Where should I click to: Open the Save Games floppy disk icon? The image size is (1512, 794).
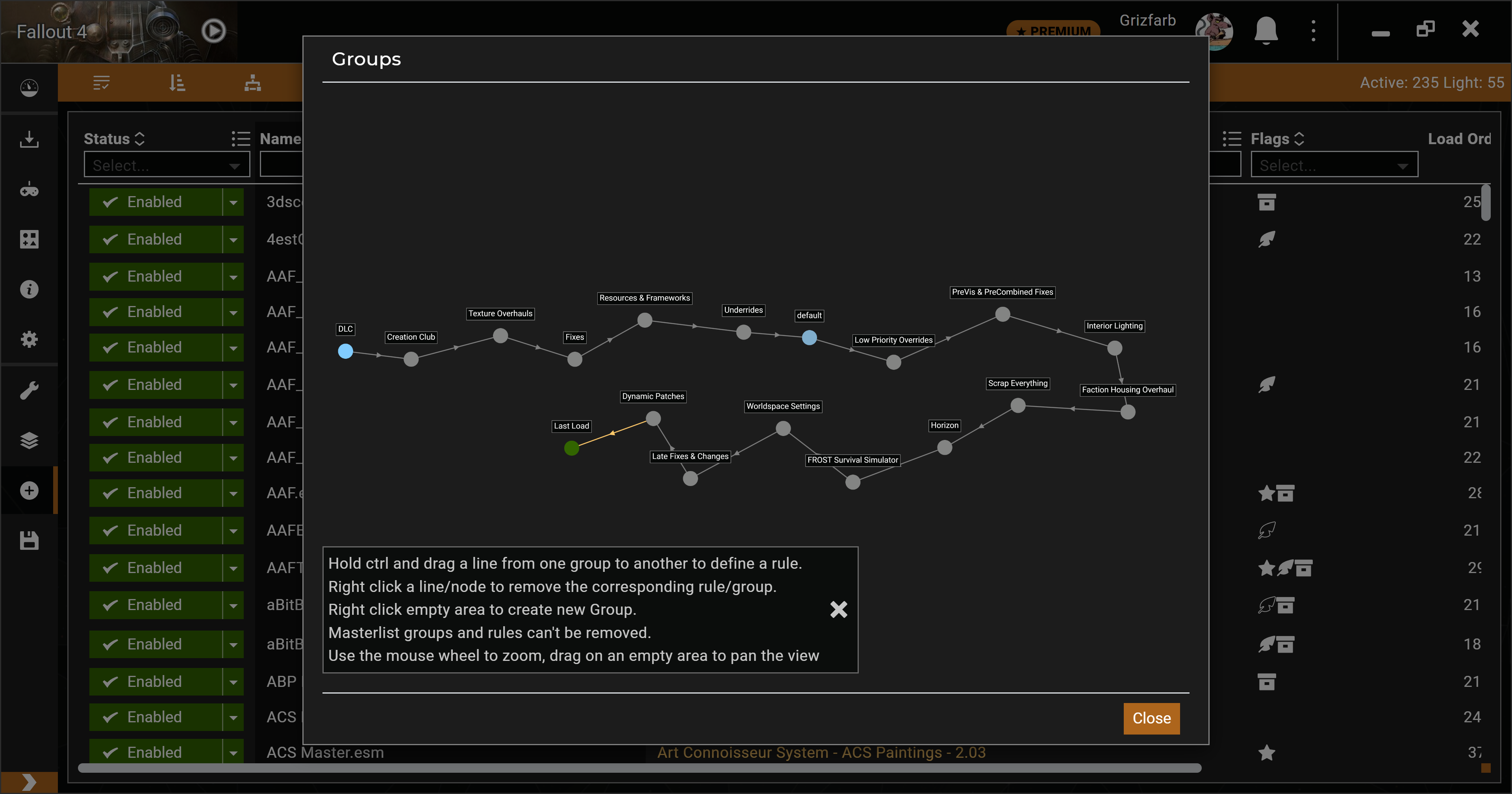[x=29, y=540]
